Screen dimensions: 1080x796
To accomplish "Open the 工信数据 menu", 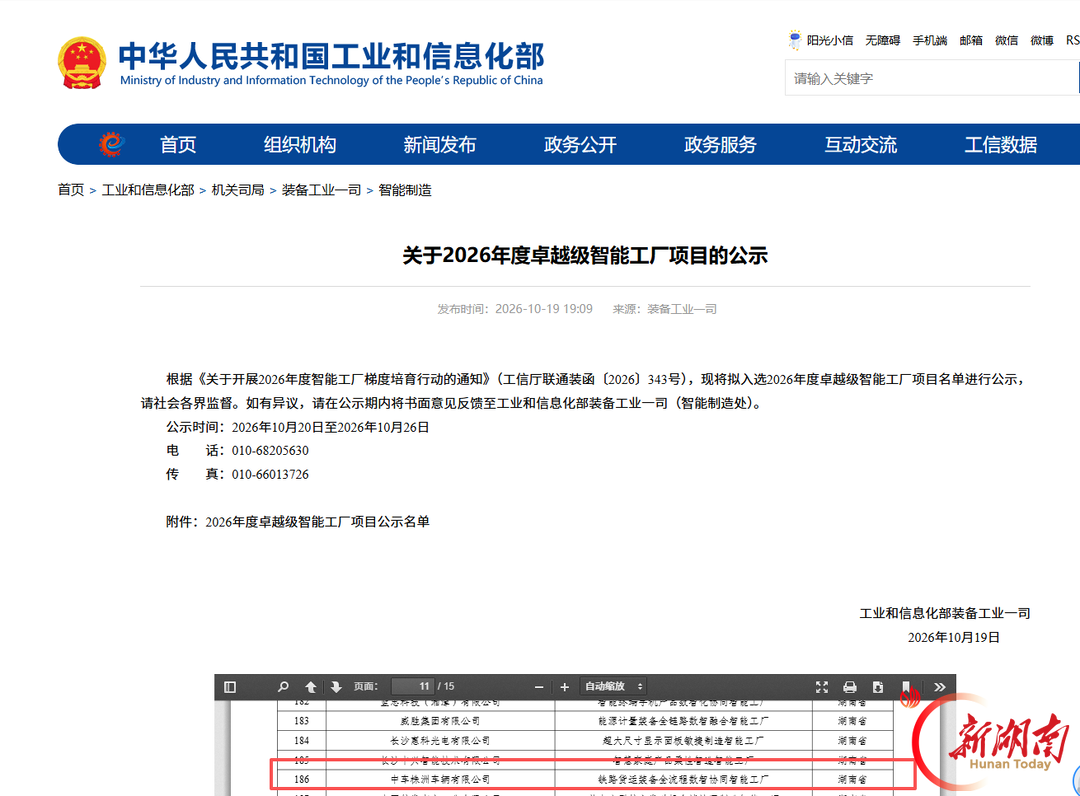I will [1000, 145].
